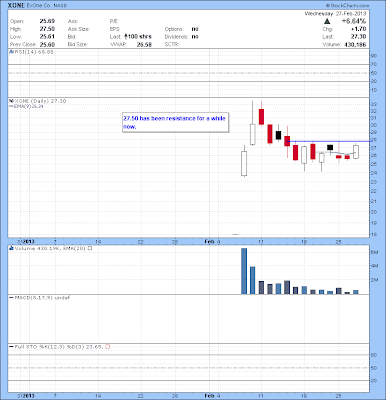Click the EPS label
The image size is (386, 400).
tap(115, 29)
